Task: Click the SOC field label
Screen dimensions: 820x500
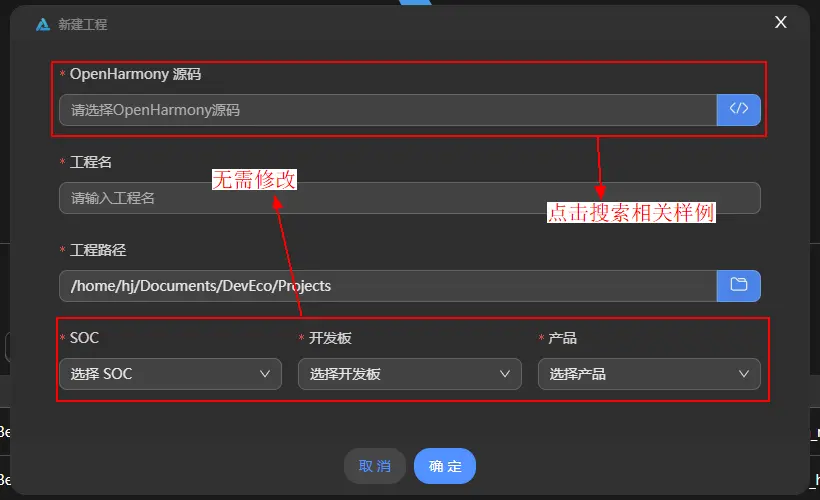Action: click(84, 338)
